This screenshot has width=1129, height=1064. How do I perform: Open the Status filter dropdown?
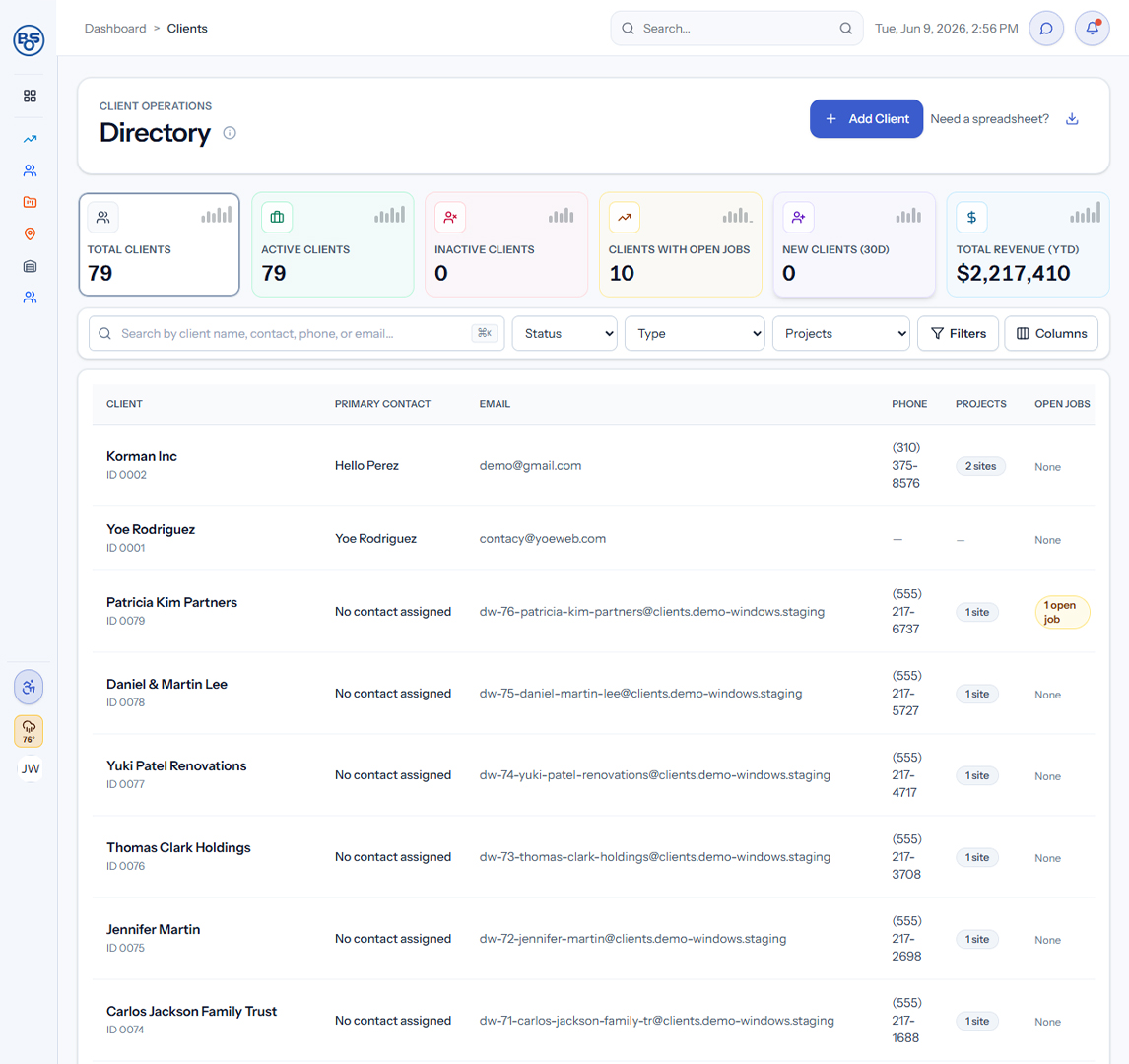click(564, 333)
